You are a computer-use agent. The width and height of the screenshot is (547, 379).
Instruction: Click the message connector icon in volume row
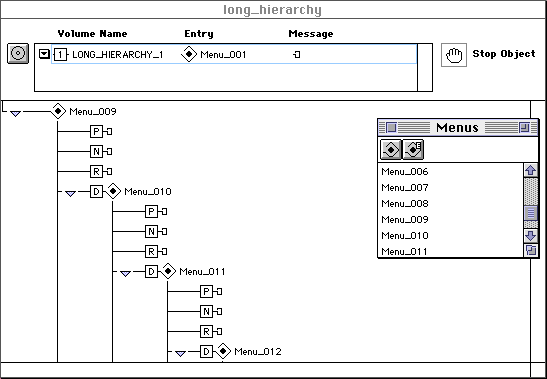point(297,54)
